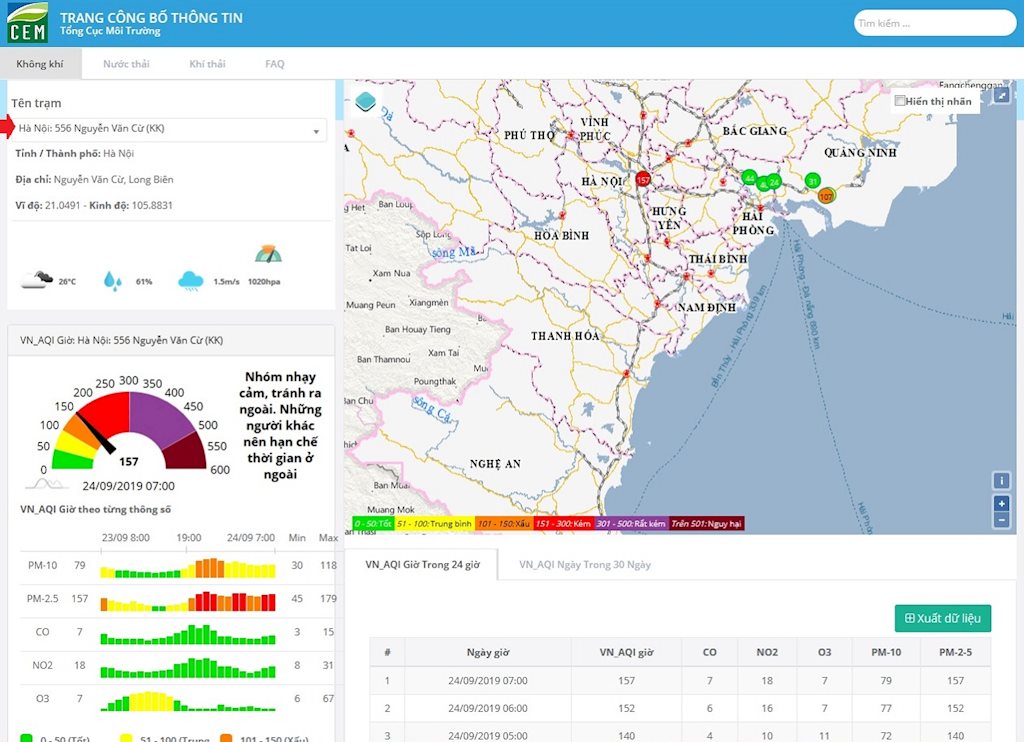Click the green 31 station marker

pyautogui.click(x=813, y=181)
